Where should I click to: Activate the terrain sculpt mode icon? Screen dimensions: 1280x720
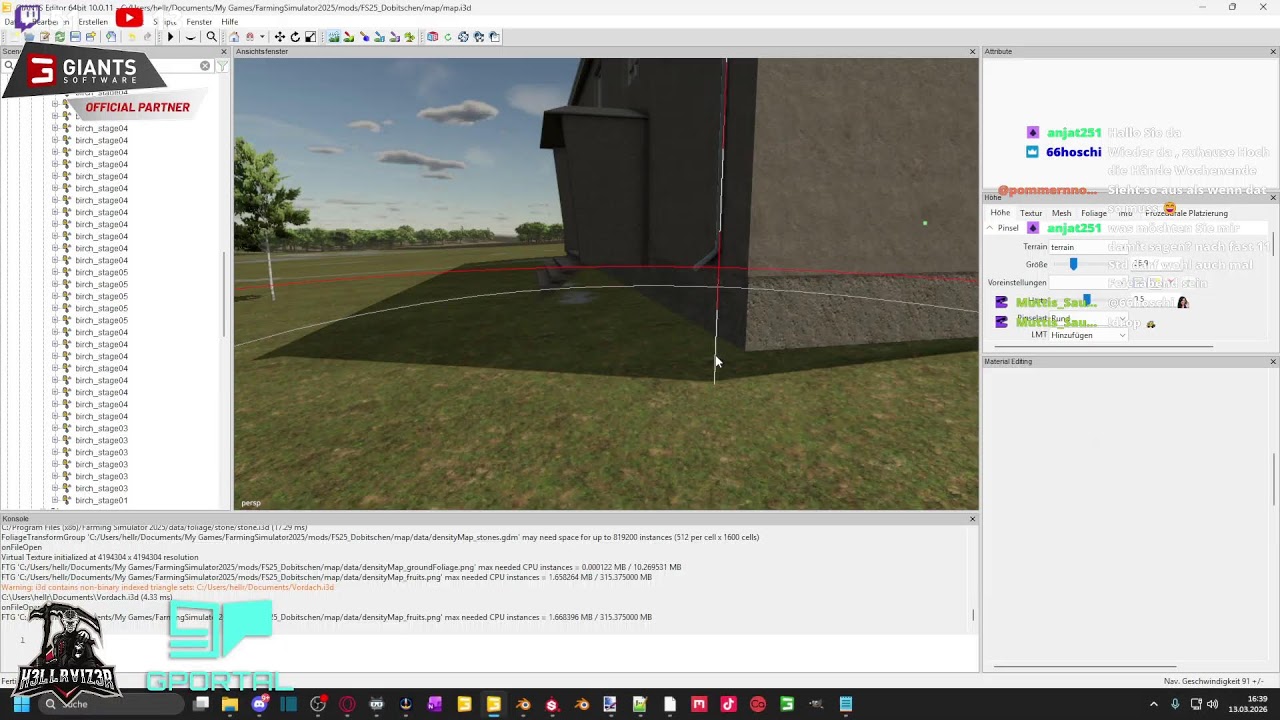tap(334, 37)
